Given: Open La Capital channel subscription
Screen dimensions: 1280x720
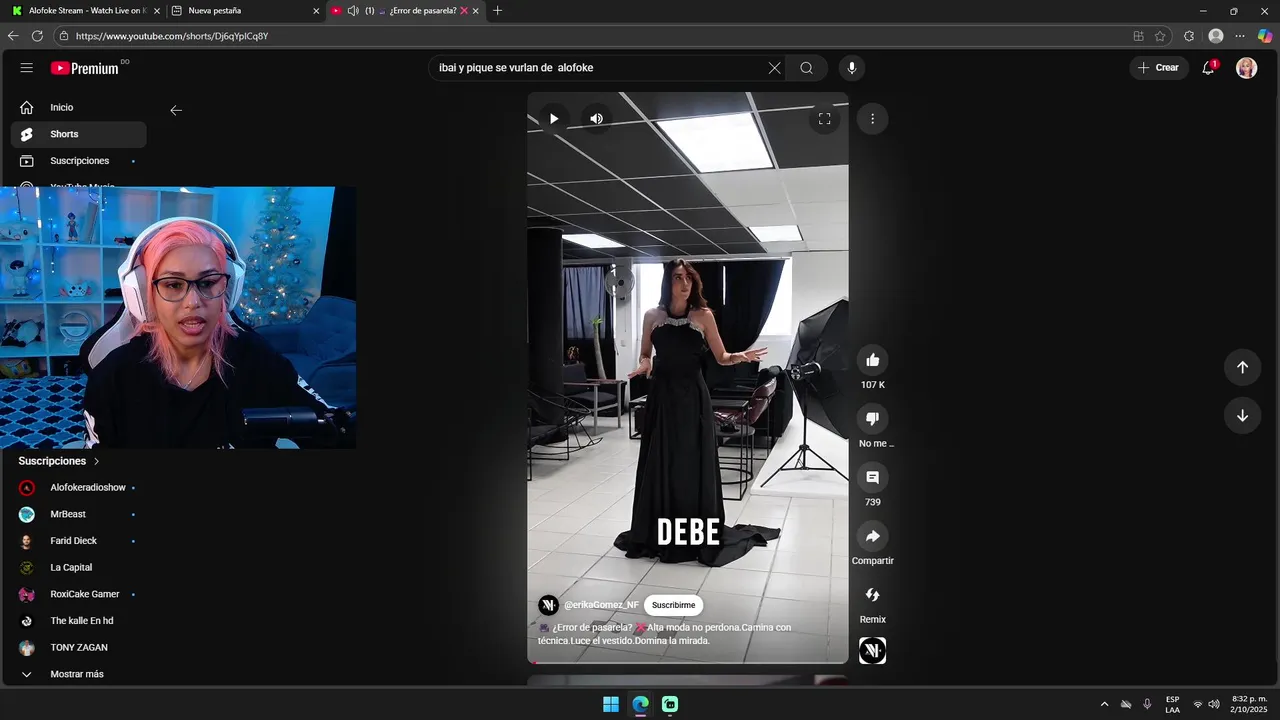Looking at the screenshot, I should pos(78,568).
